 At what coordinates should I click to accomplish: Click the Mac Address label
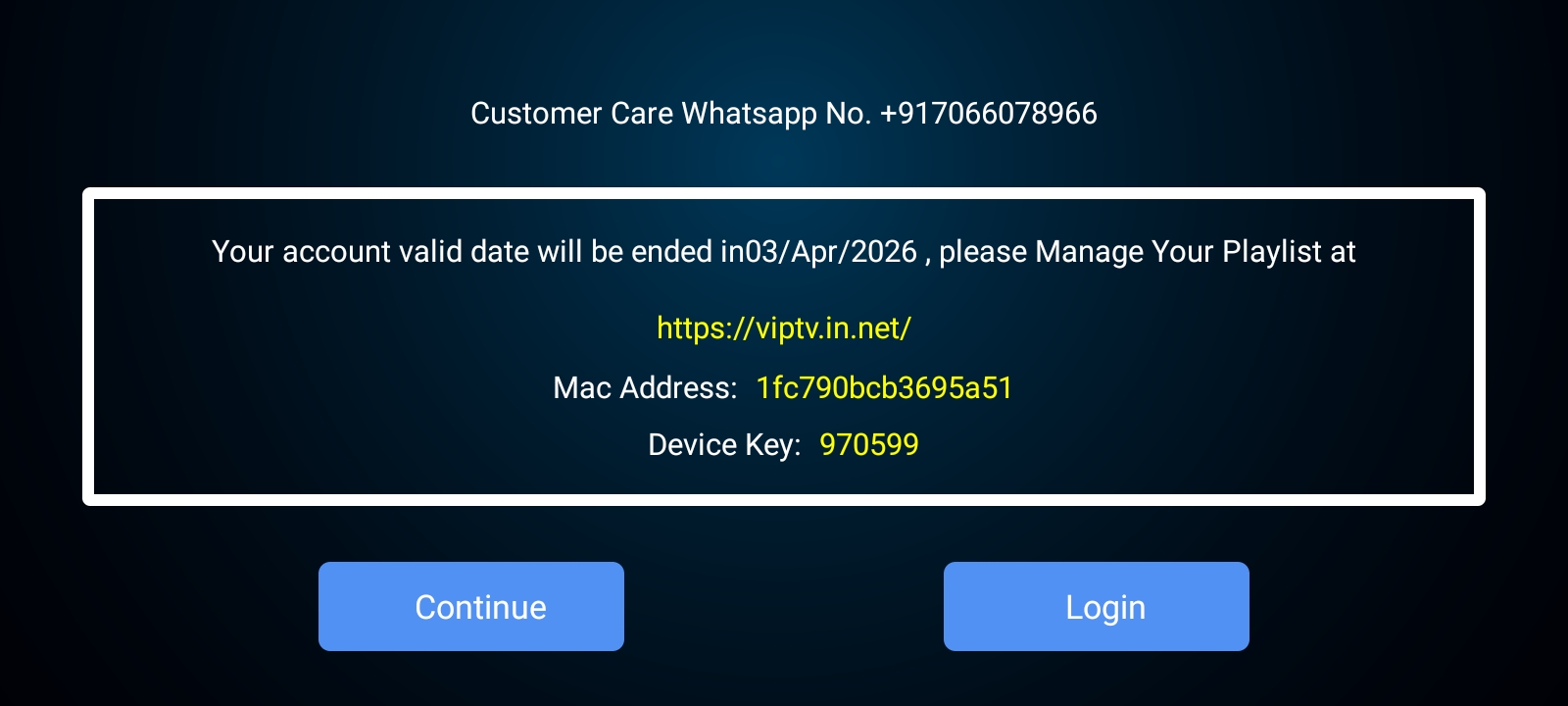tap(645, 387)
